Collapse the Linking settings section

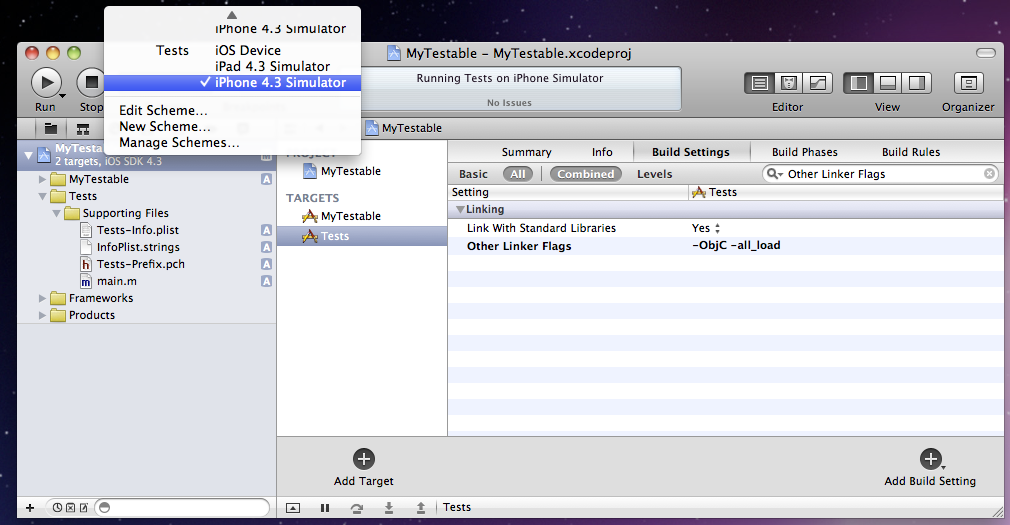coord(460,209)
